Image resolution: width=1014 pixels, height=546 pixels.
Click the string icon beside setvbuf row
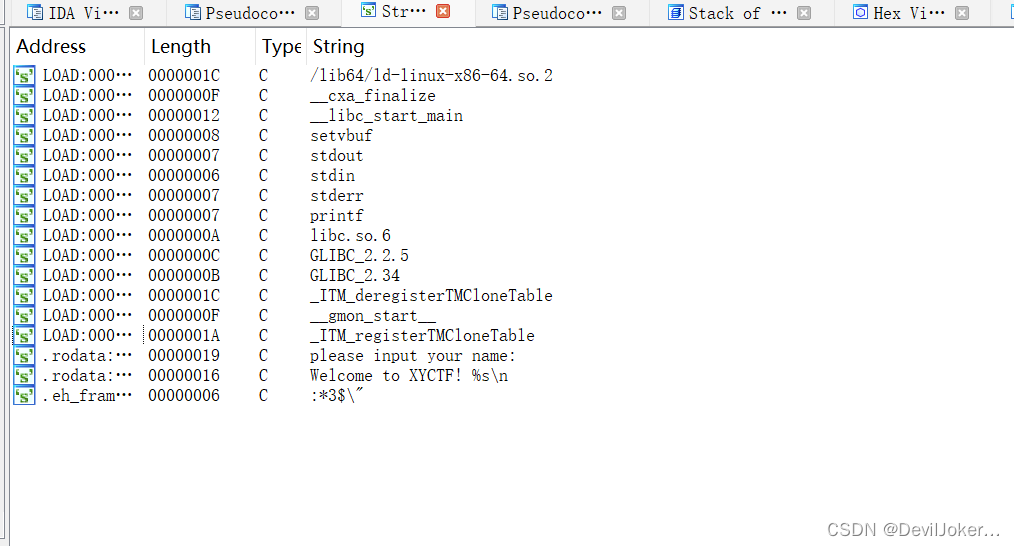coord(24,136)
